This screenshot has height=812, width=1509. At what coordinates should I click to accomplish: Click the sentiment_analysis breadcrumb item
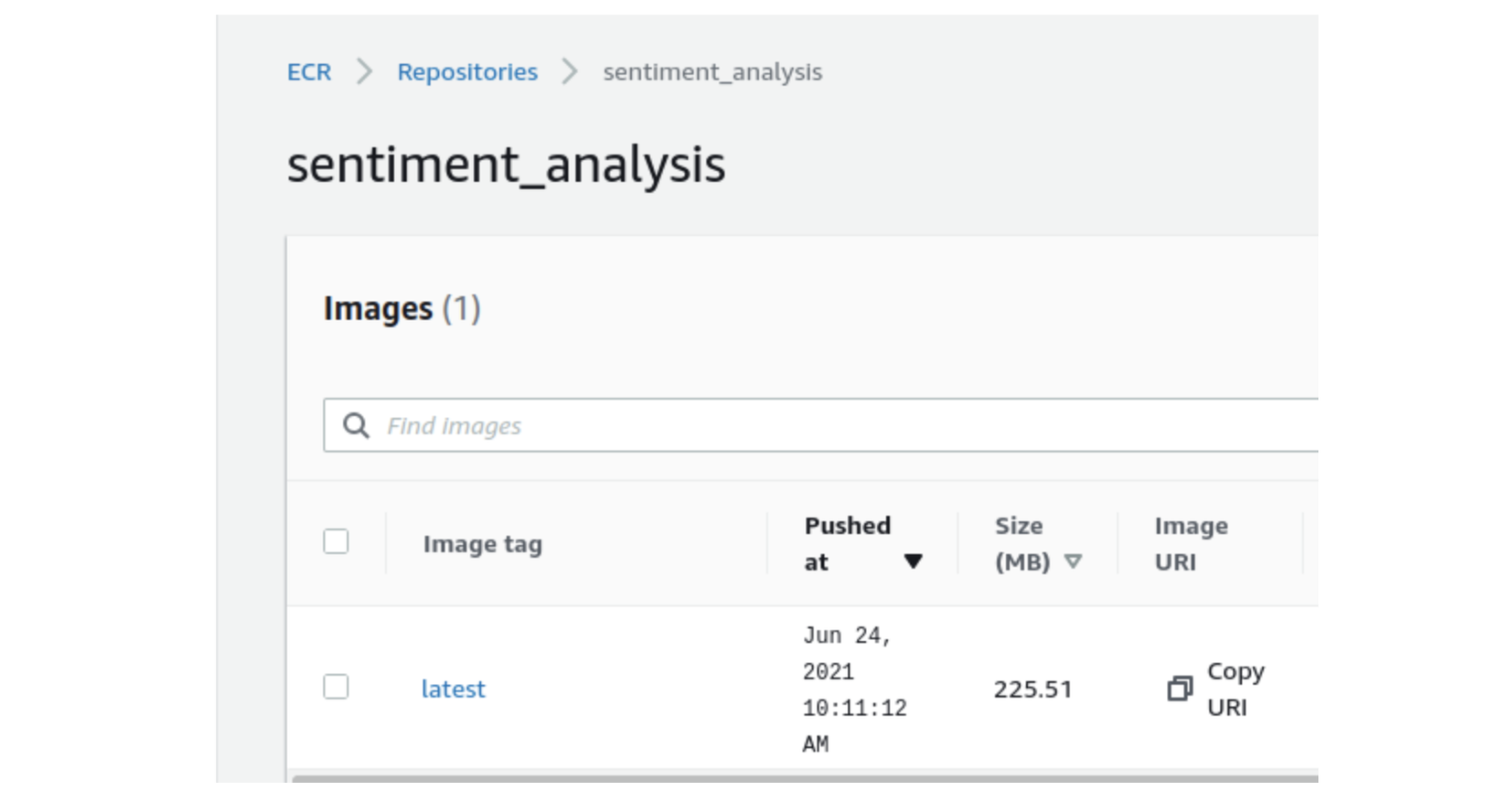click(x=712, y=72)
